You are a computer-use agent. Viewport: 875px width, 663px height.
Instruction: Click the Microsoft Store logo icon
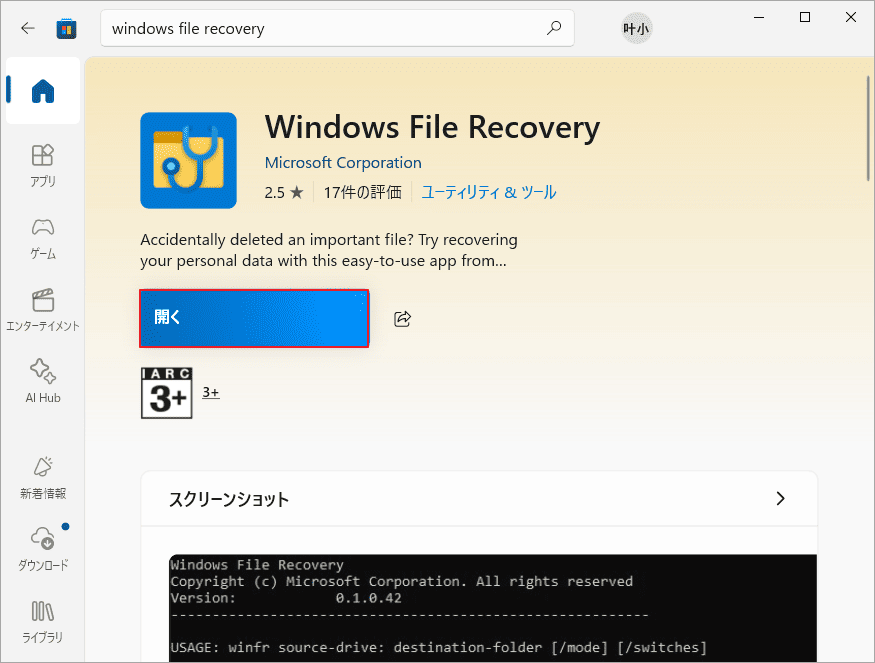66,28
